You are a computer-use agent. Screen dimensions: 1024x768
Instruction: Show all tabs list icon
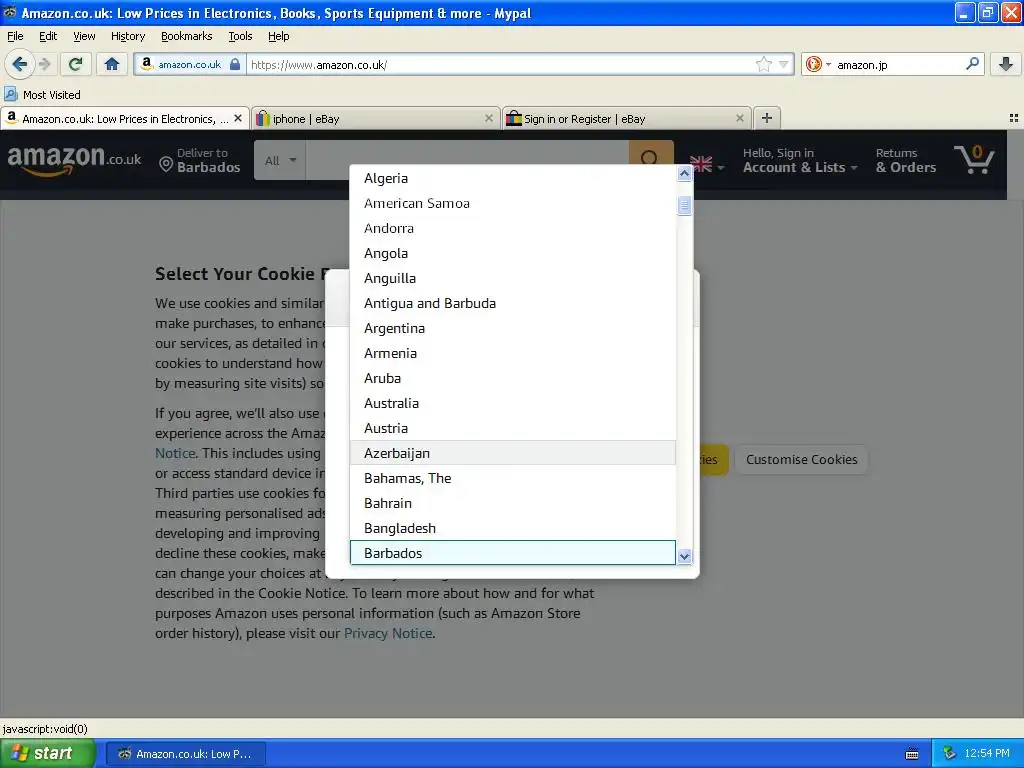tap(1014, 118)
